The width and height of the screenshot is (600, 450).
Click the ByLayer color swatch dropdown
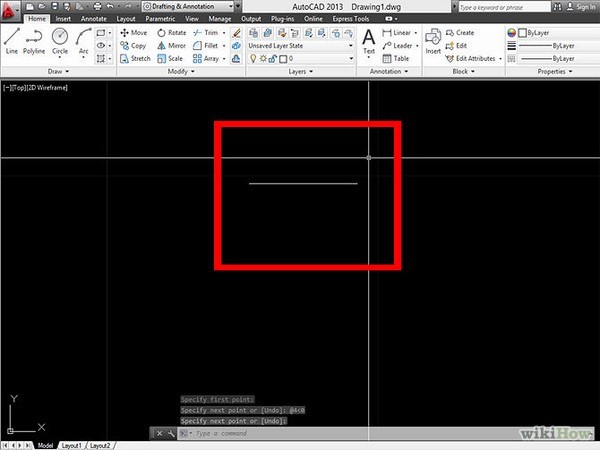point(559,33)
